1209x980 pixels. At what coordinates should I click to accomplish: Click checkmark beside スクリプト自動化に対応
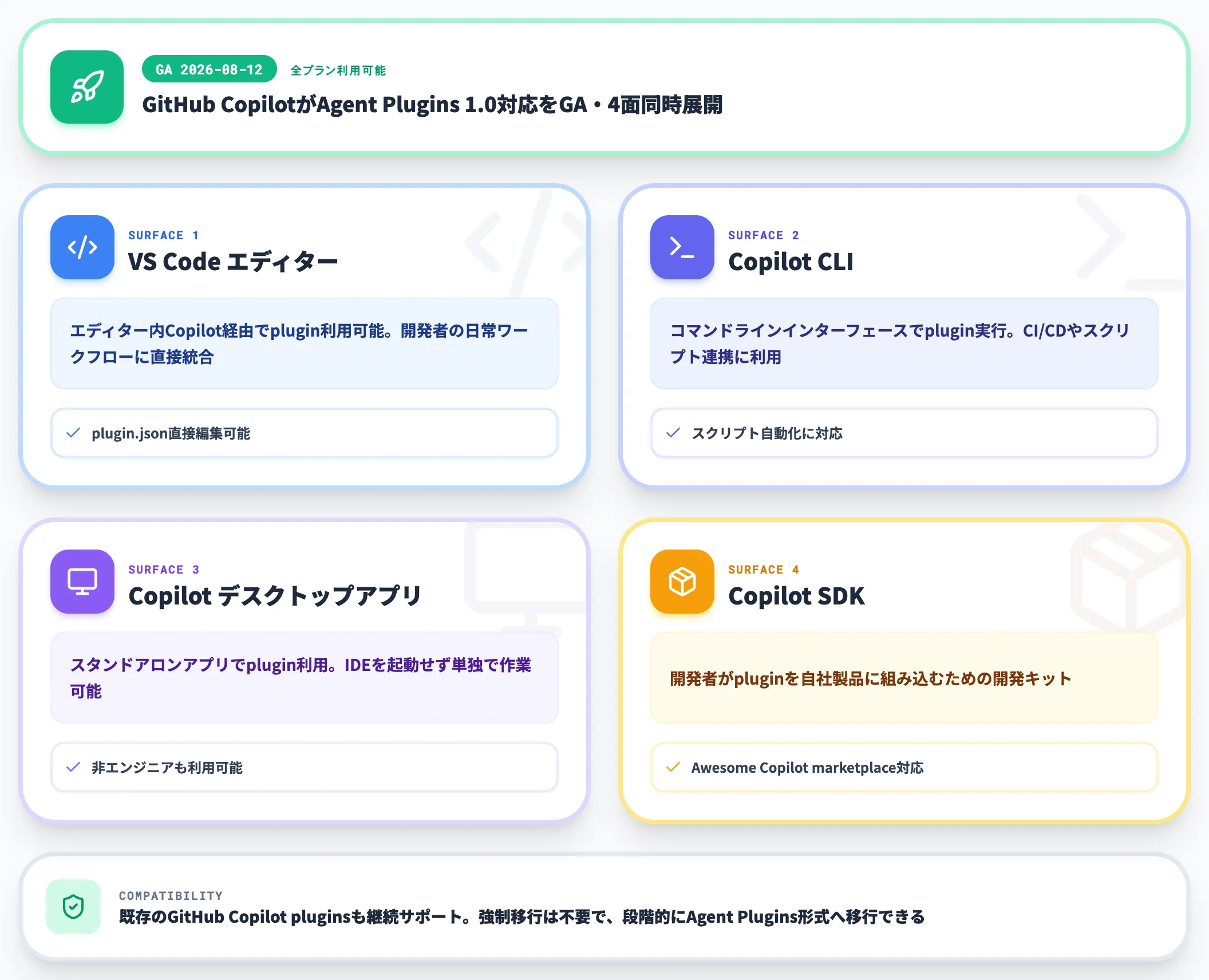(x=673, y=433)
